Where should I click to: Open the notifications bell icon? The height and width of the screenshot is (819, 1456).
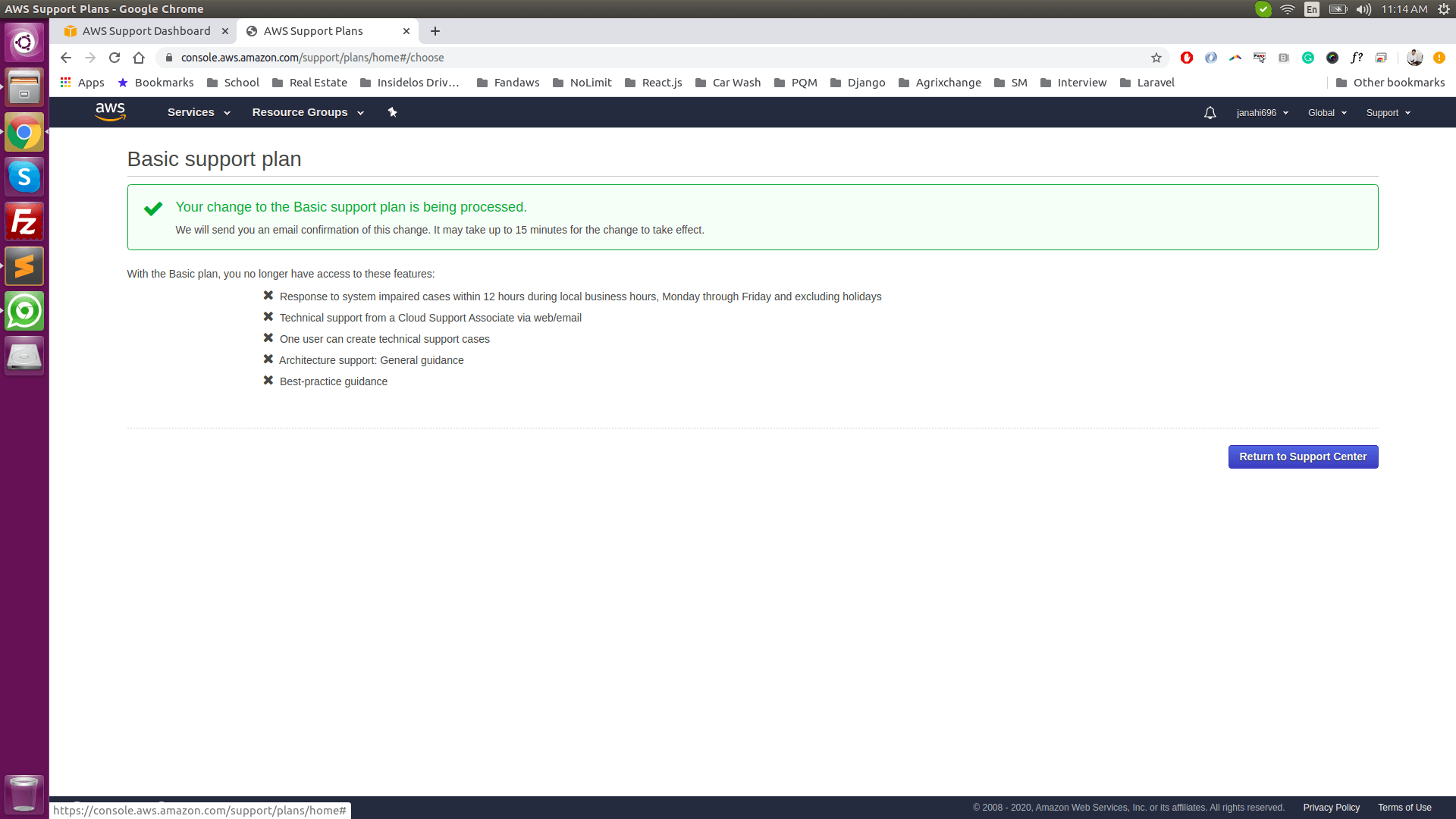(x=1210, y=113)
